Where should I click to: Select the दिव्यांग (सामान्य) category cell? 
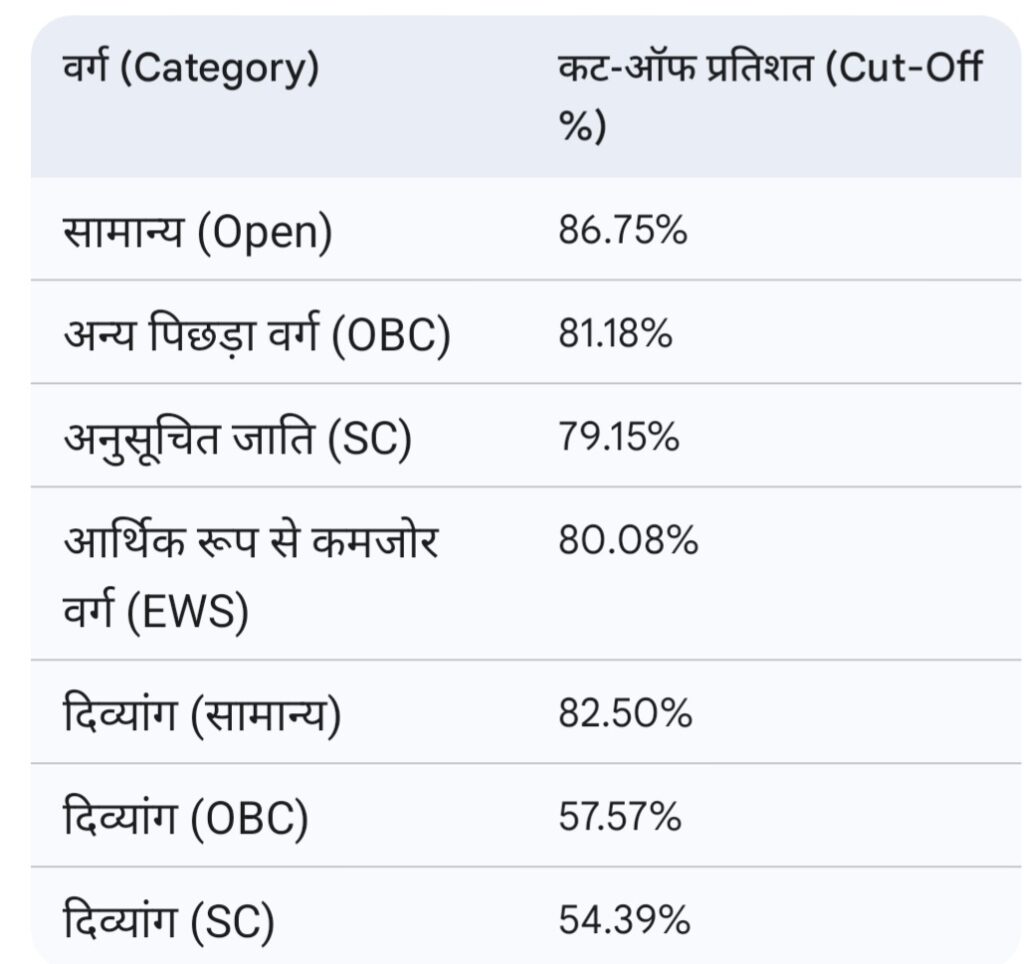pyautogui.click(x=201, y=716)
